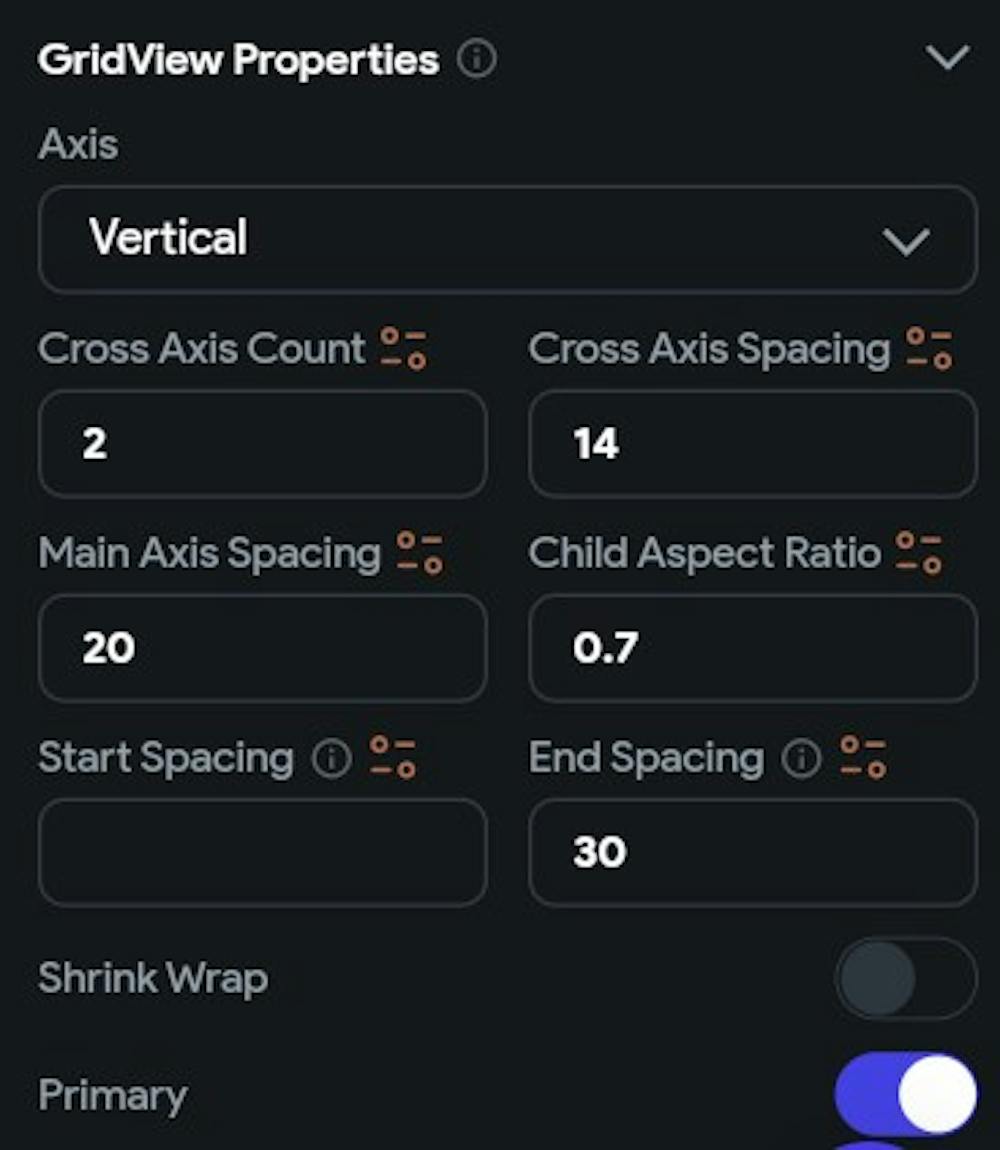Screen dimensions: 1000x1150
Task: Click the Start Spacing info icon
Action: click(x=331, y=759)
